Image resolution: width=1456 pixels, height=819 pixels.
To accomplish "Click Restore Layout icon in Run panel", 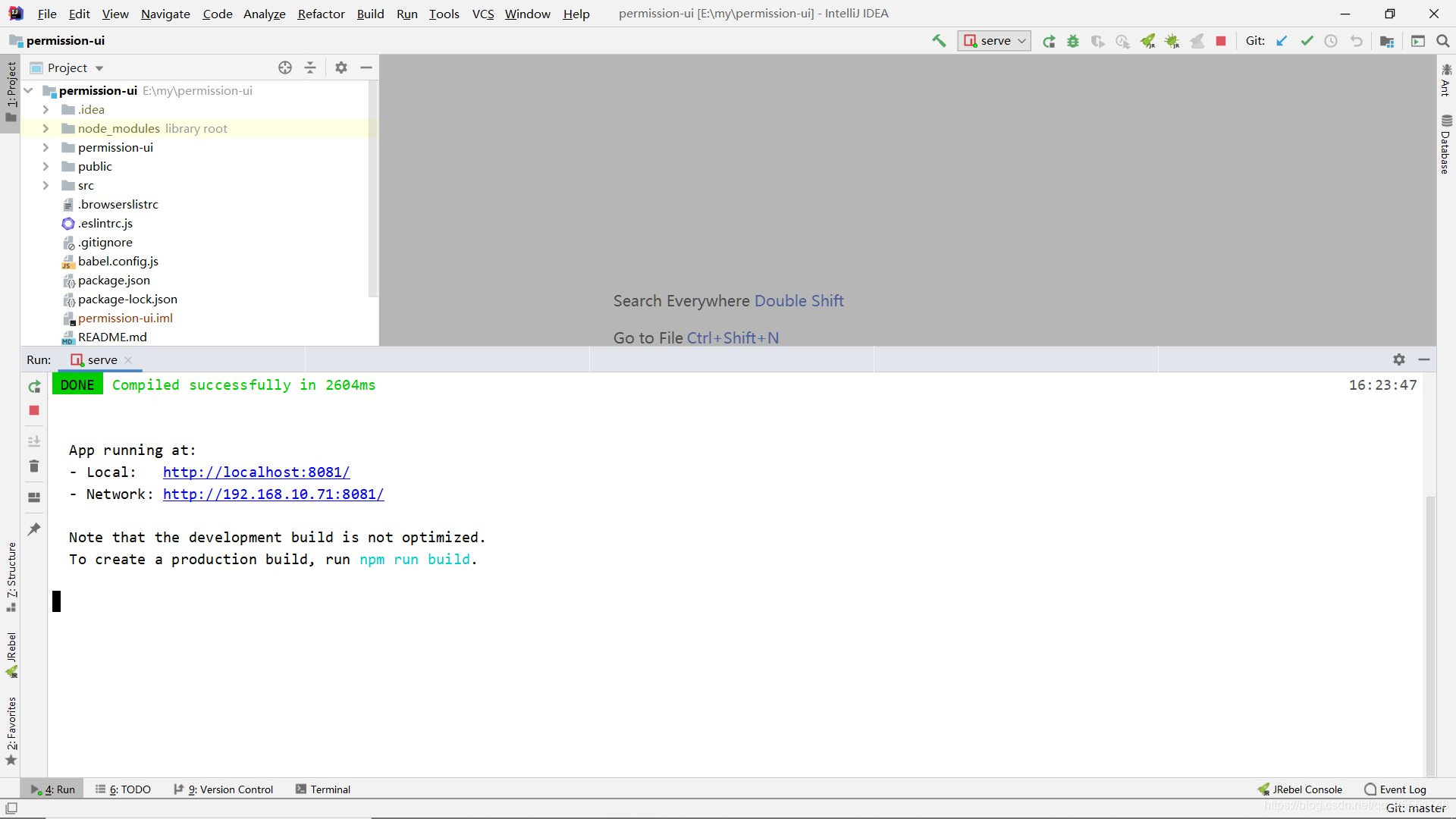I will [x=34, y=497].
